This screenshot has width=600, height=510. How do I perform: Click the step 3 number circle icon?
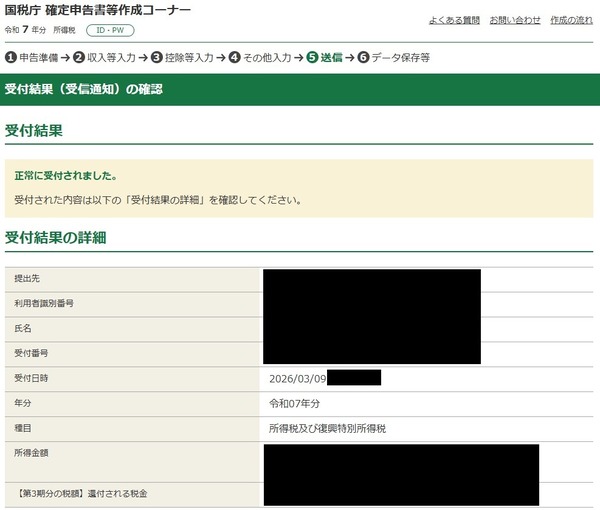(157, 58)
